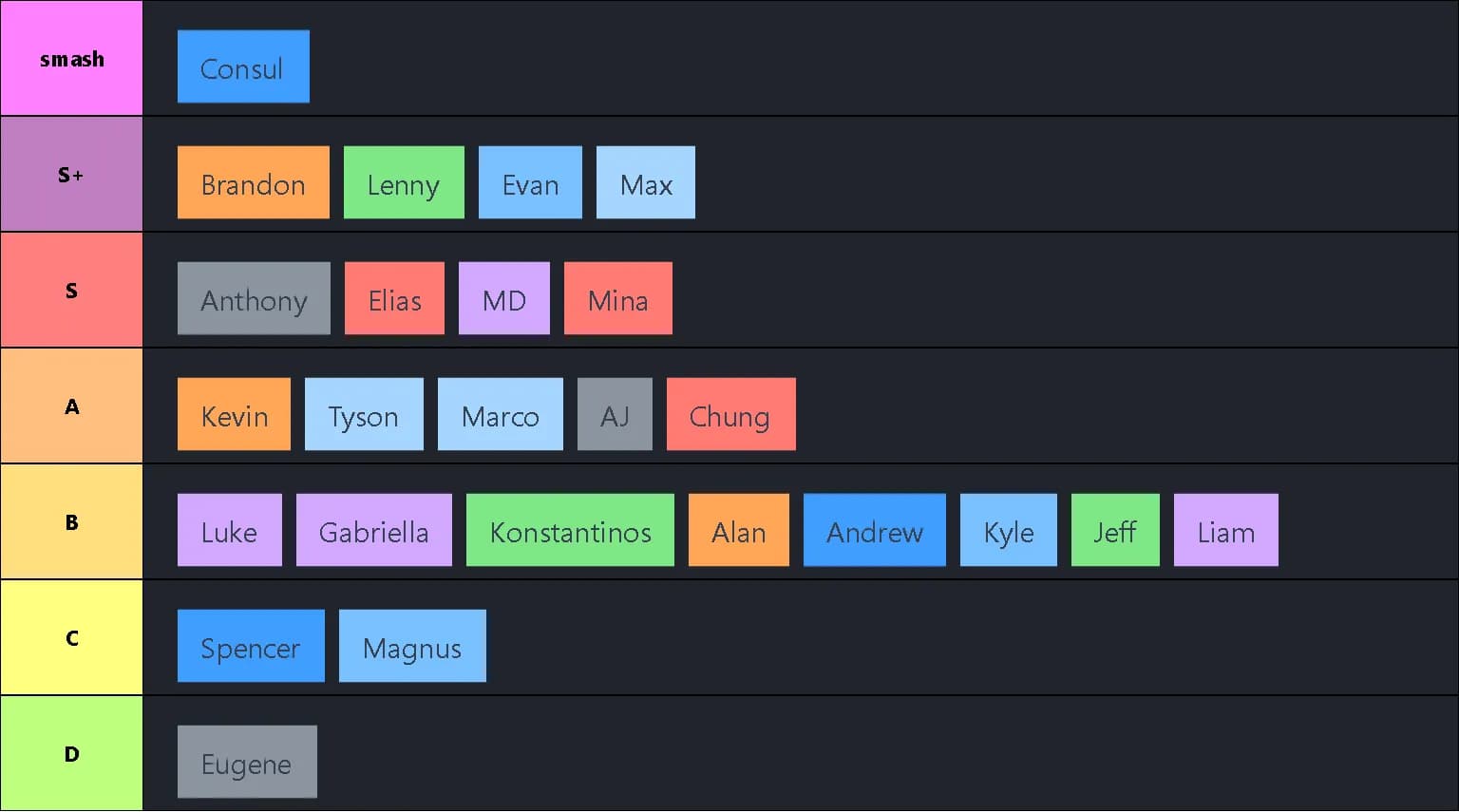The height and width of the screenshot is (812, 1459).
Task: Select the red Chung tile
Action: point(730,415)
